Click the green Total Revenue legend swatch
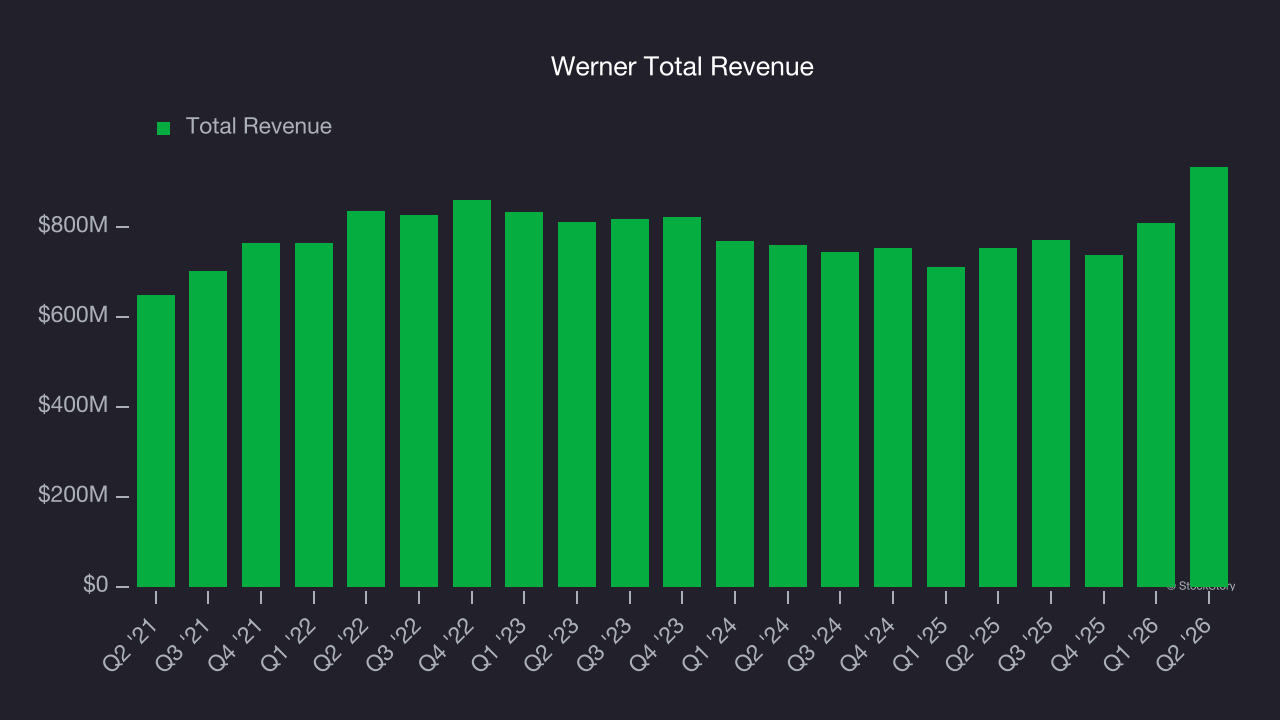This screenshot has height=720, width=1280. (164, 128)
